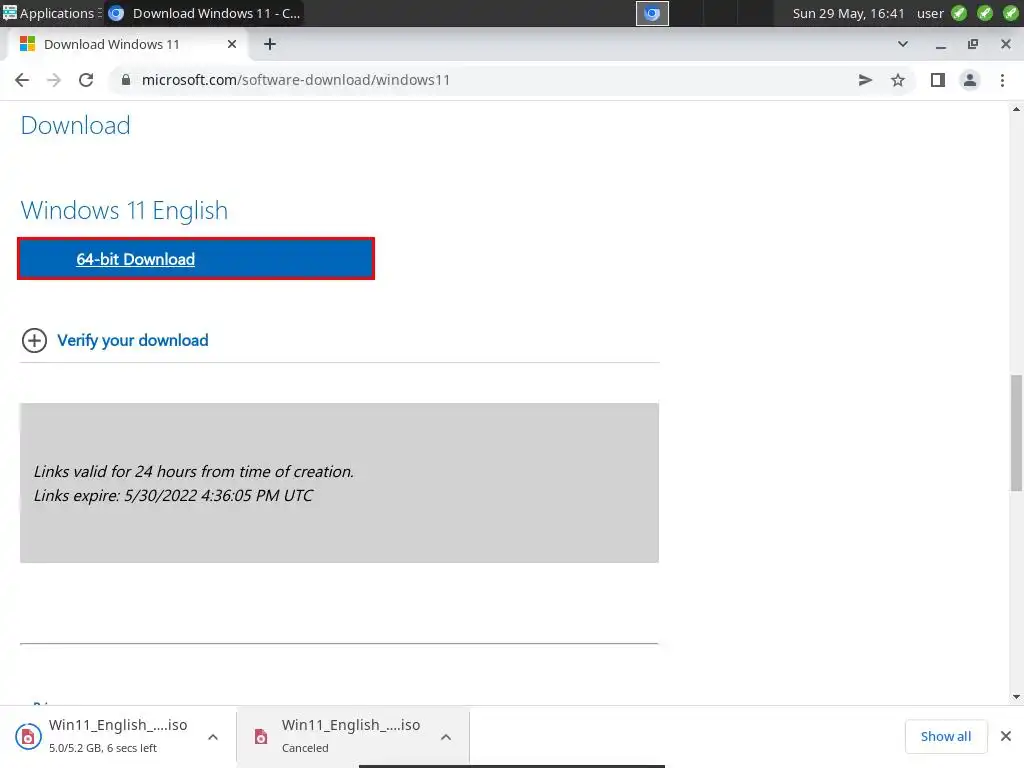Bookmark this page with the star icon
The height and width of the screenshot is (768, 1024).
tap(898, 80)
